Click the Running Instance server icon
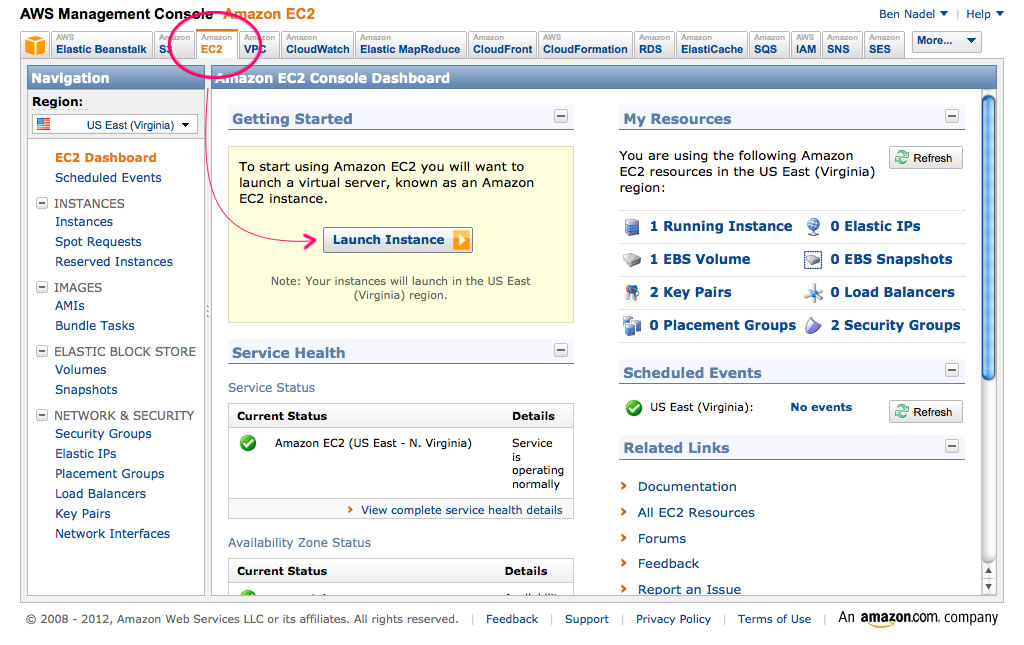 [x=632, y=227]
